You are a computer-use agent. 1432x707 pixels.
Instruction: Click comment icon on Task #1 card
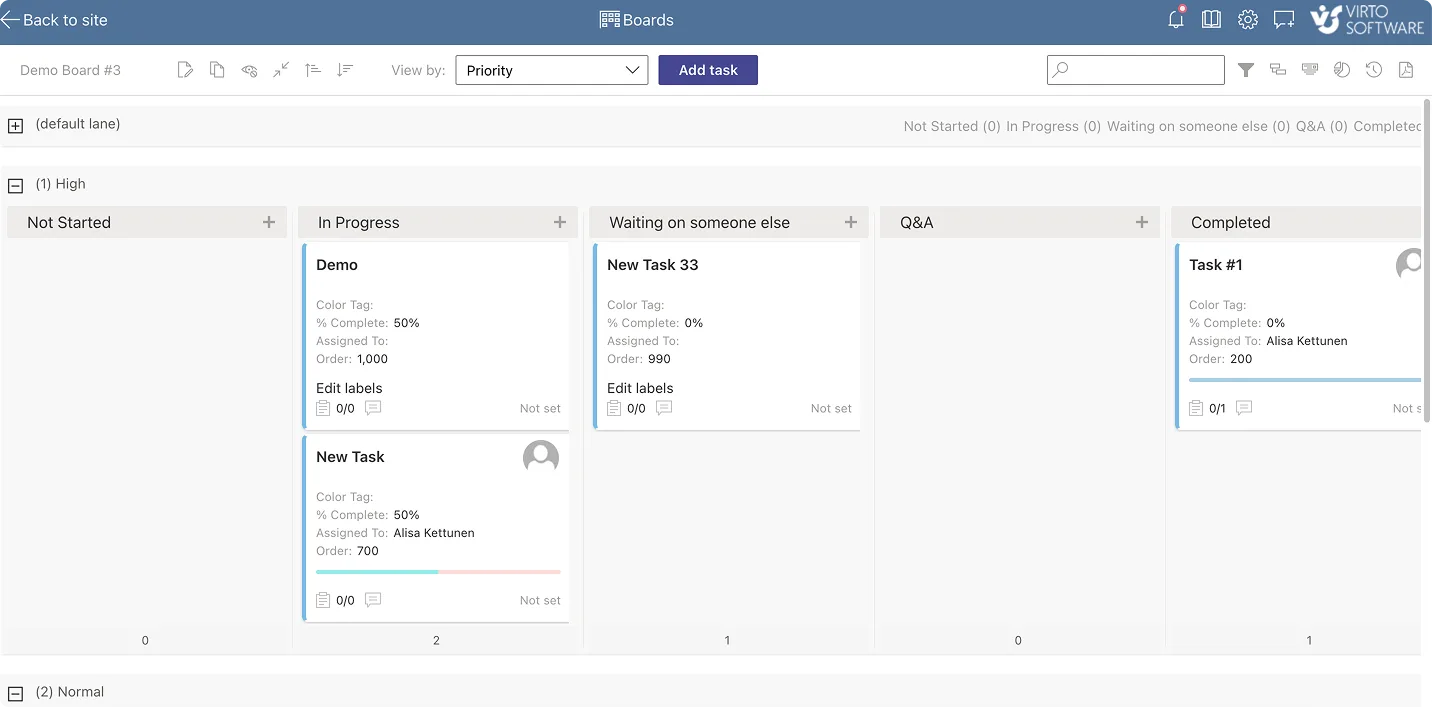(1244, 408)
